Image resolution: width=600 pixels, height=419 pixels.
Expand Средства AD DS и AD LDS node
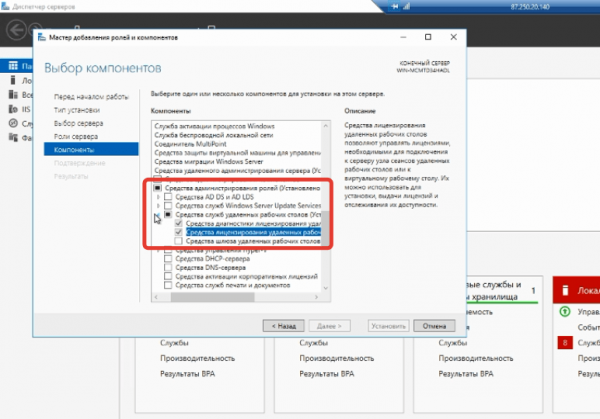(x=158, y=197)
